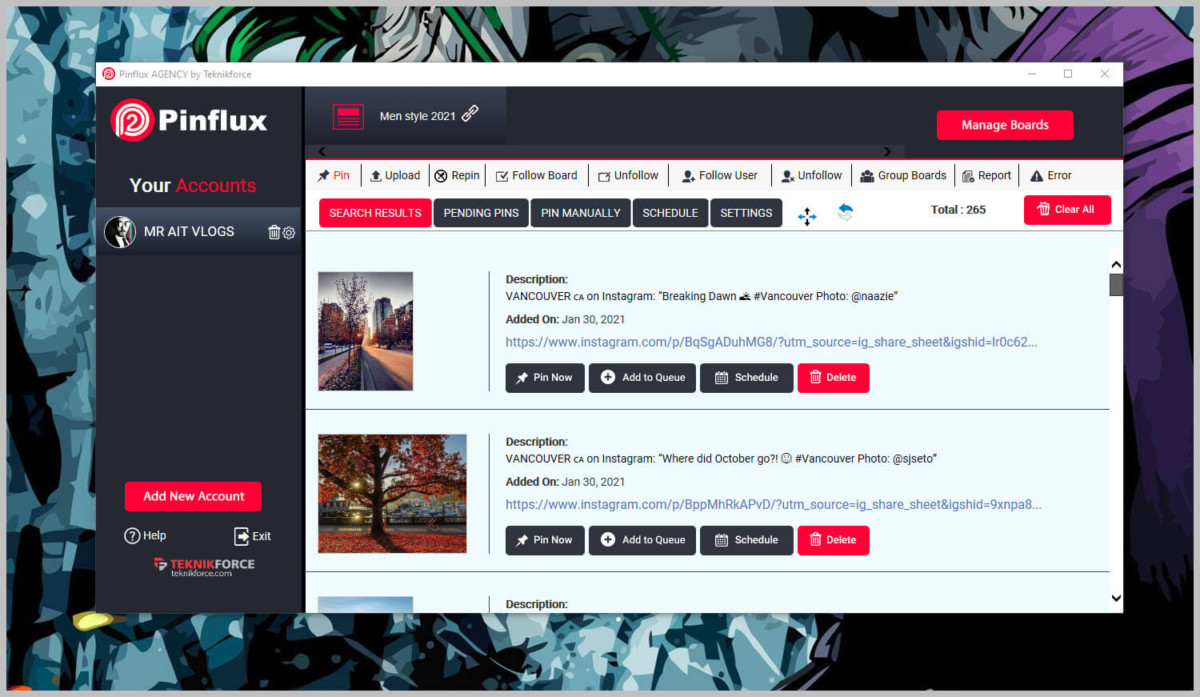
Task: Click the red autumn tree thumbnail
Action: click(x=392, y=493)
